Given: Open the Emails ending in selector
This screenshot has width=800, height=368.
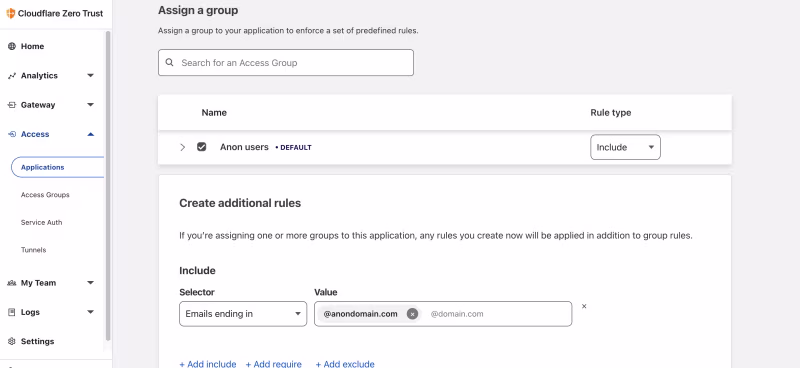Looking at the screenshot, I should (x=243, y=314).
